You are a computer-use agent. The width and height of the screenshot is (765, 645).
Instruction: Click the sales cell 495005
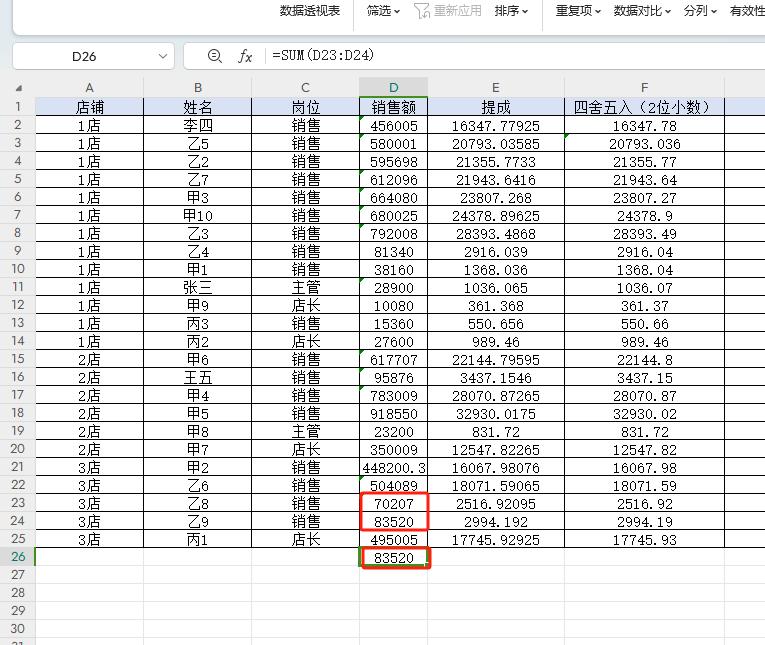[394, 540]
